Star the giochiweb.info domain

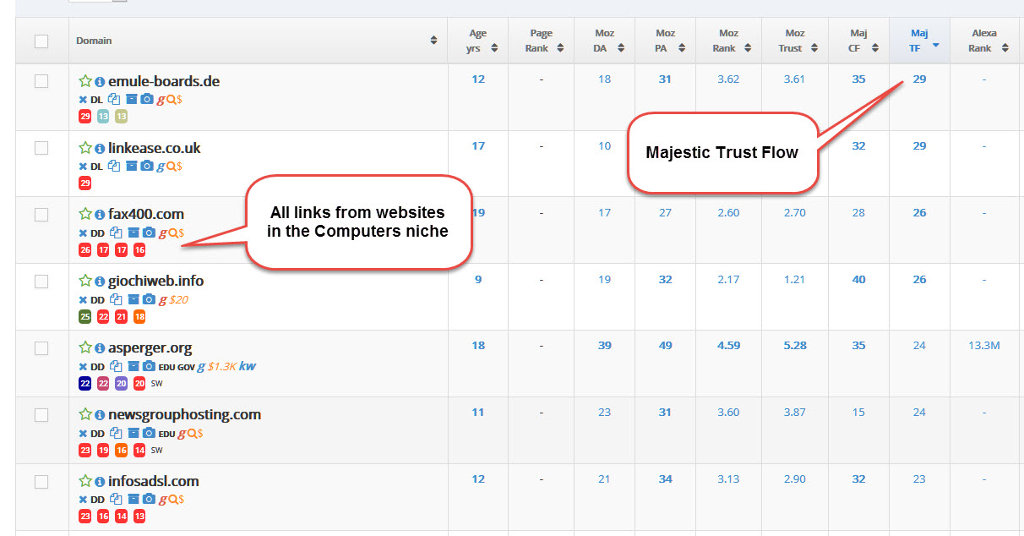click(85, 281)
